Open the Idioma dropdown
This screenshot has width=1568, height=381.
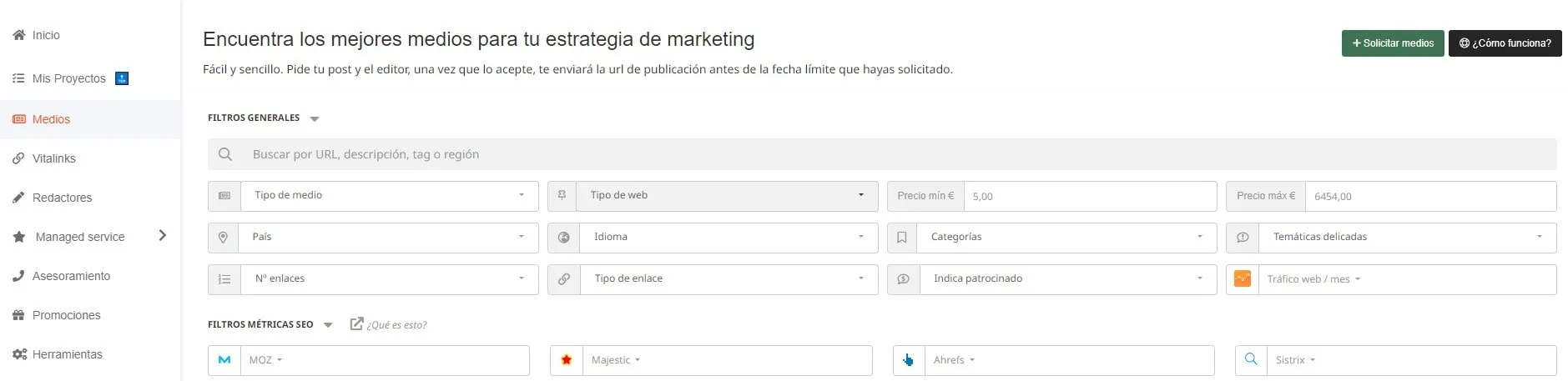click(729, 238)
